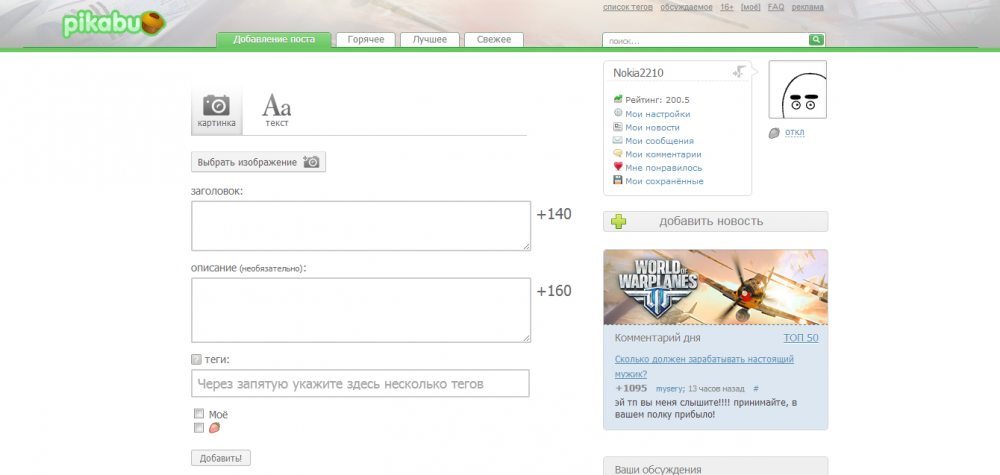Open commenter mysery's profile

click(669, 388)
